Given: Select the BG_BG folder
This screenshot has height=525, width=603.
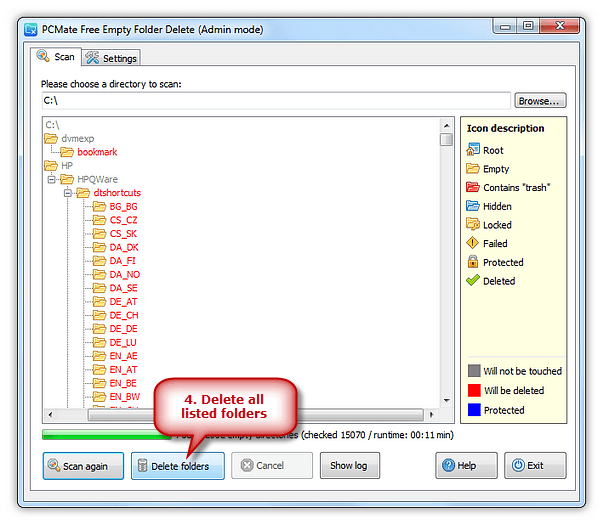Looking at the screenshot, I should [x=123, y=207].
